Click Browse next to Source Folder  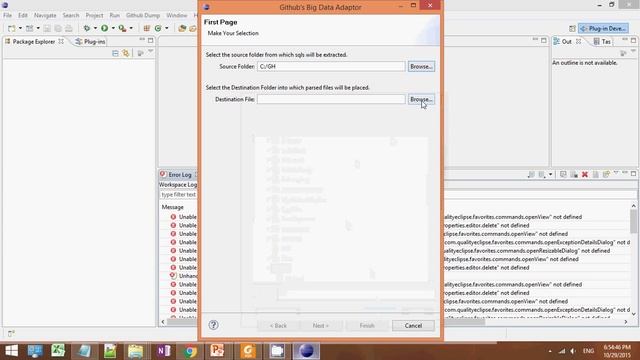tap(421, 66)
